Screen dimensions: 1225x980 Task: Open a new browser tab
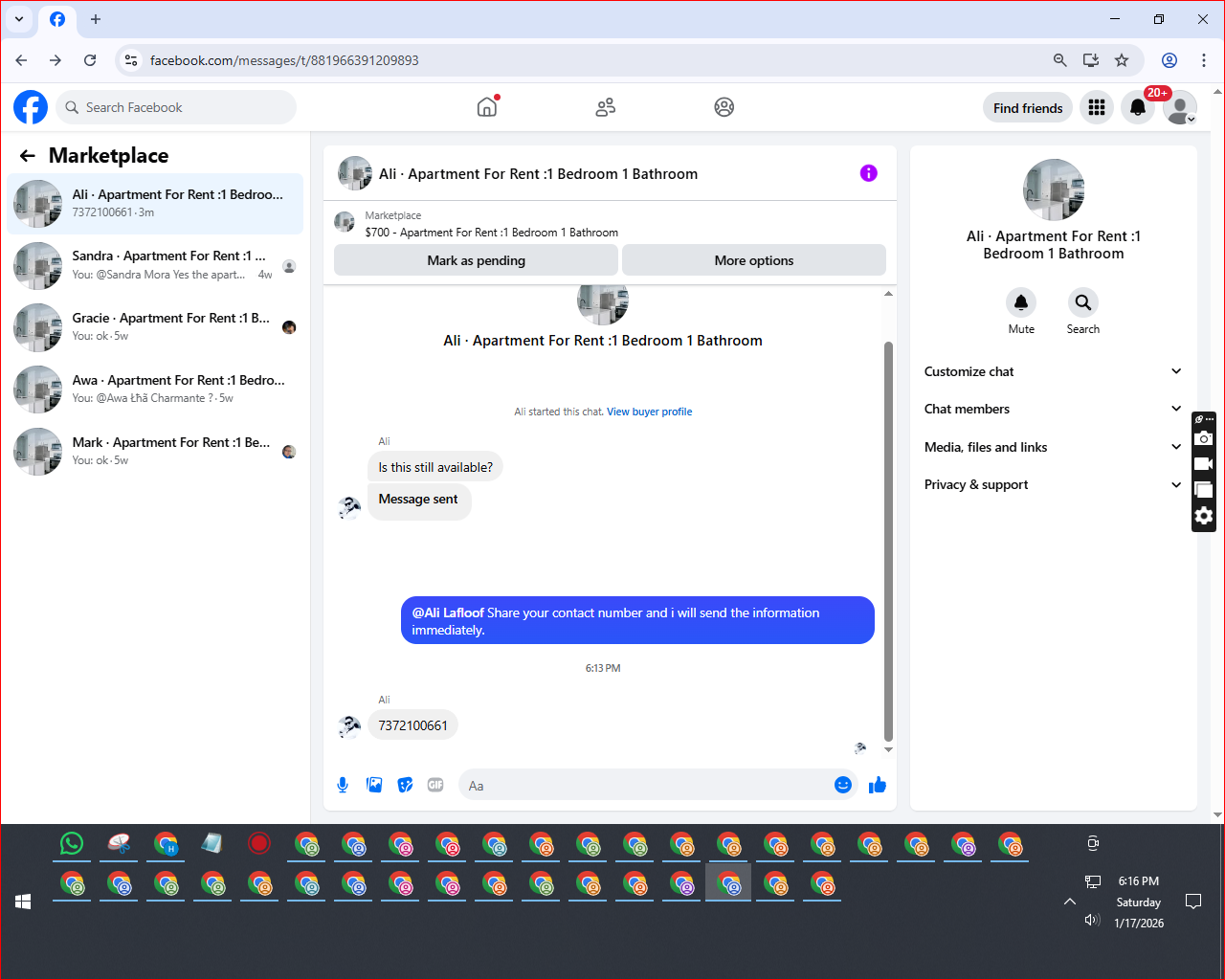tap(96, 19)
